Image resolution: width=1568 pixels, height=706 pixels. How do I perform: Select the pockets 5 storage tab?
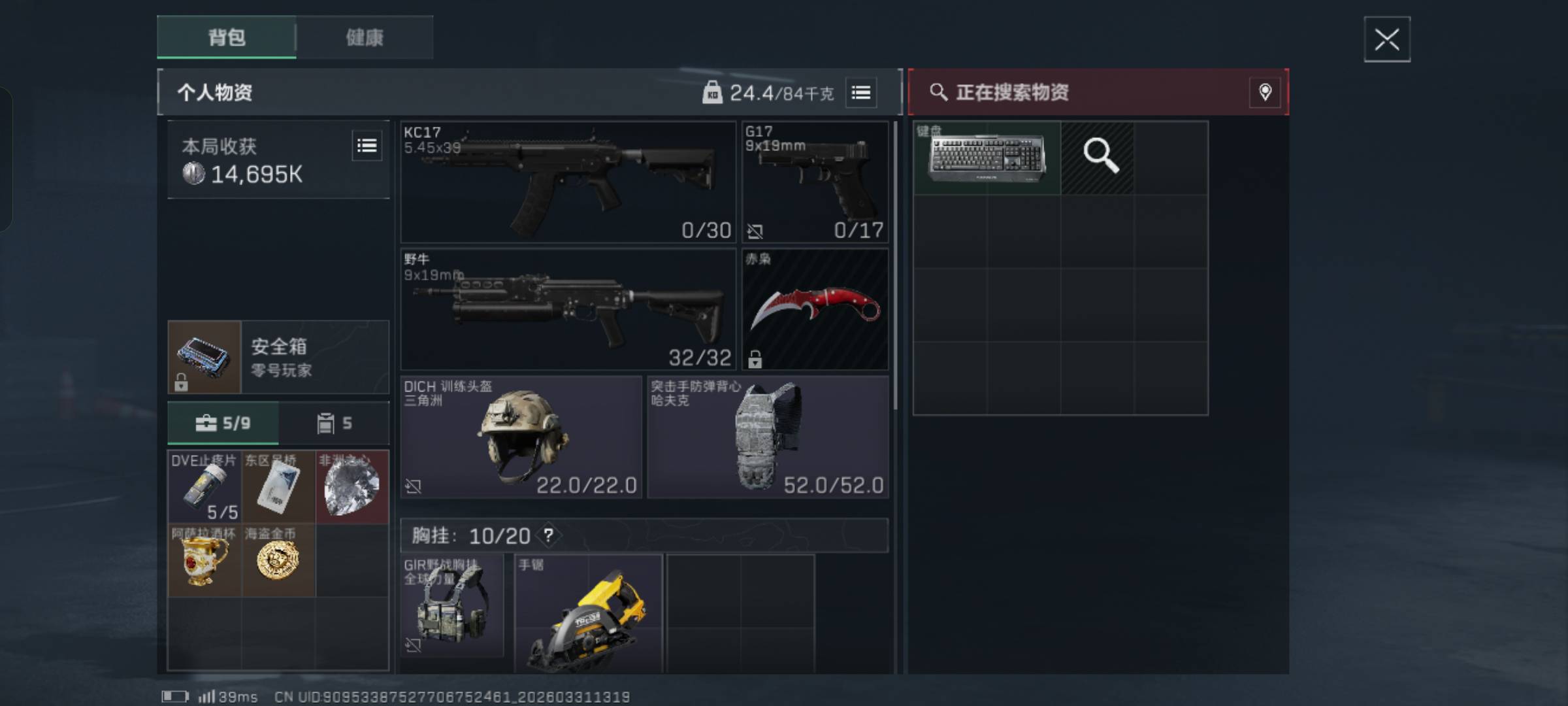pos(334,424)
